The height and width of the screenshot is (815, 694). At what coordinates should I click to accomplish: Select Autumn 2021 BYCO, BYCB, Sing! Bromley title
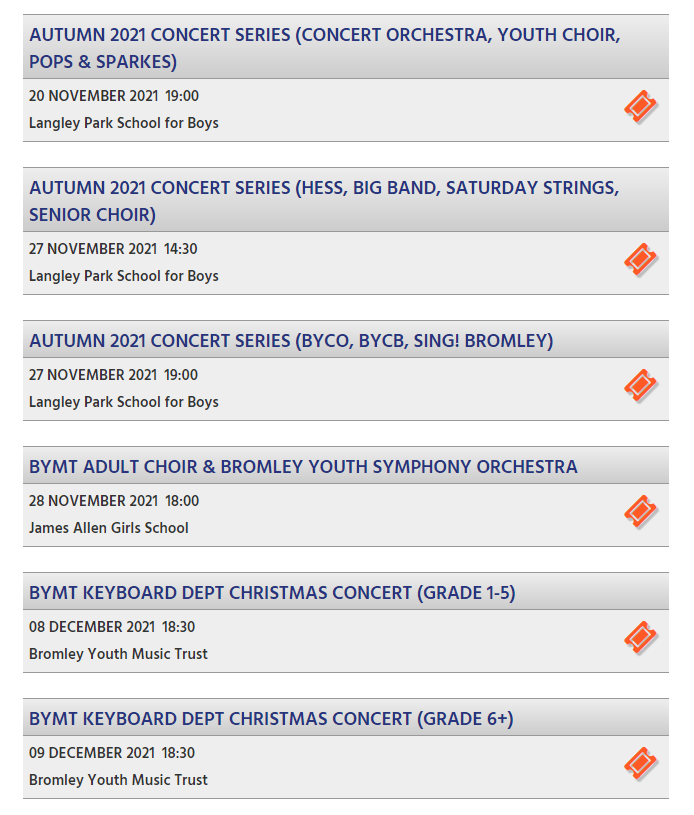pos(291,341)
